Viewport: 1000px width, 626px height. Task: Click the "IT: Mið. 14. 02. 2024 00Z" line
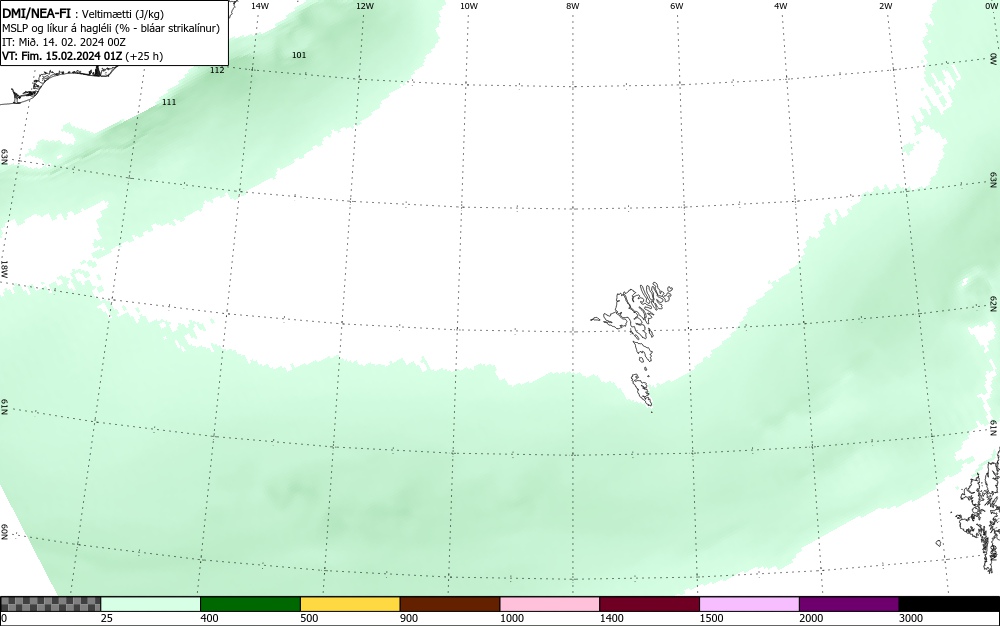64,42
